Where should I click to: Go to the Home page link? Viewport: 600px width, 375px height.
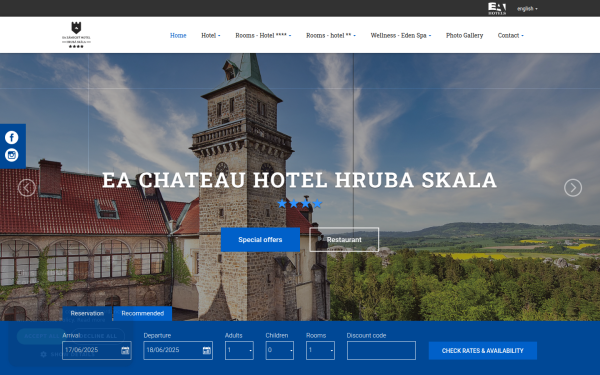point(178,35)
